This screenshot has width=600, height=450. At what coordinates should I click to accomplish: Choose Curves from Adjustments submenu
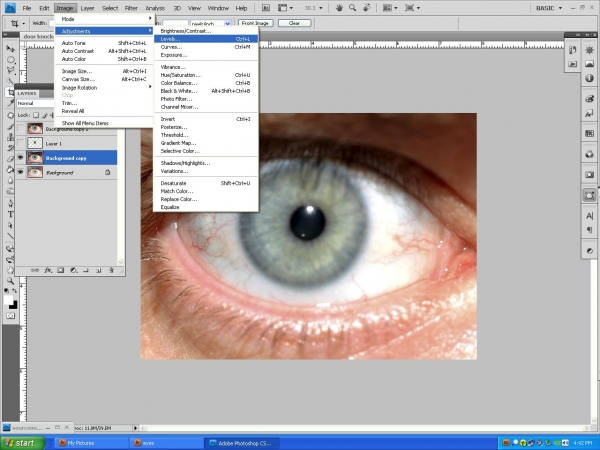click(x=206, y=47)
